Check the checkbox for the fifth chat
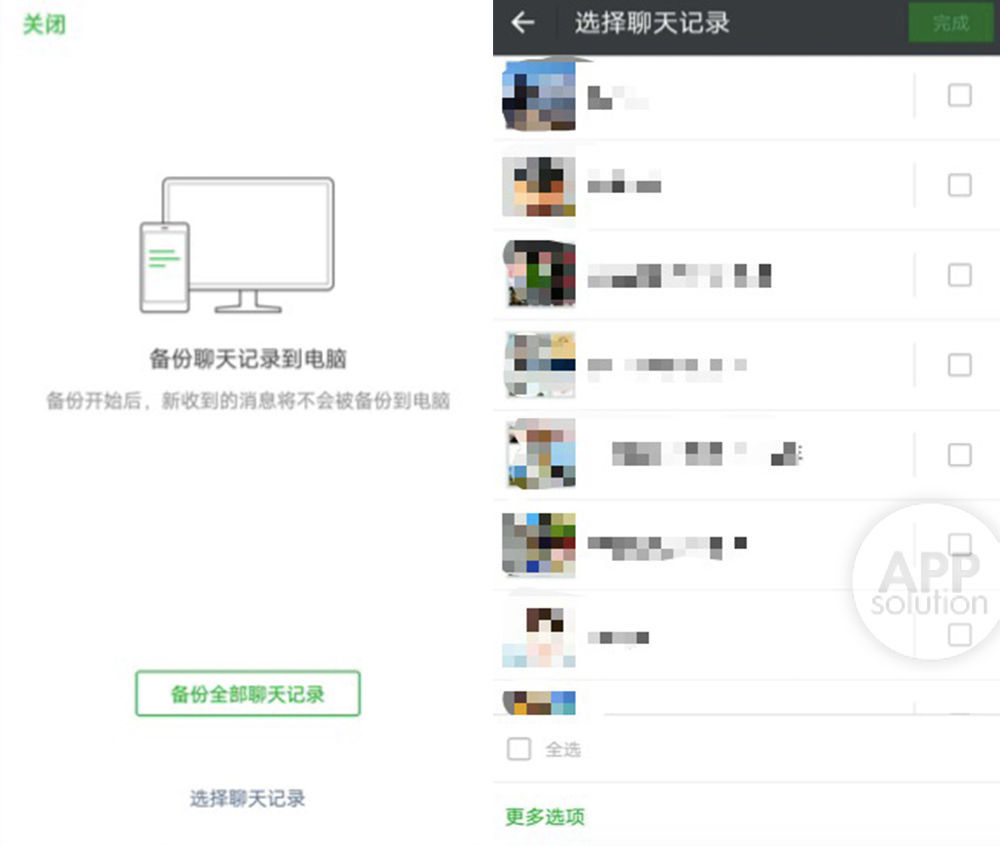The image size is (1000, 846). pyautogui.click(x=959, y=454)
